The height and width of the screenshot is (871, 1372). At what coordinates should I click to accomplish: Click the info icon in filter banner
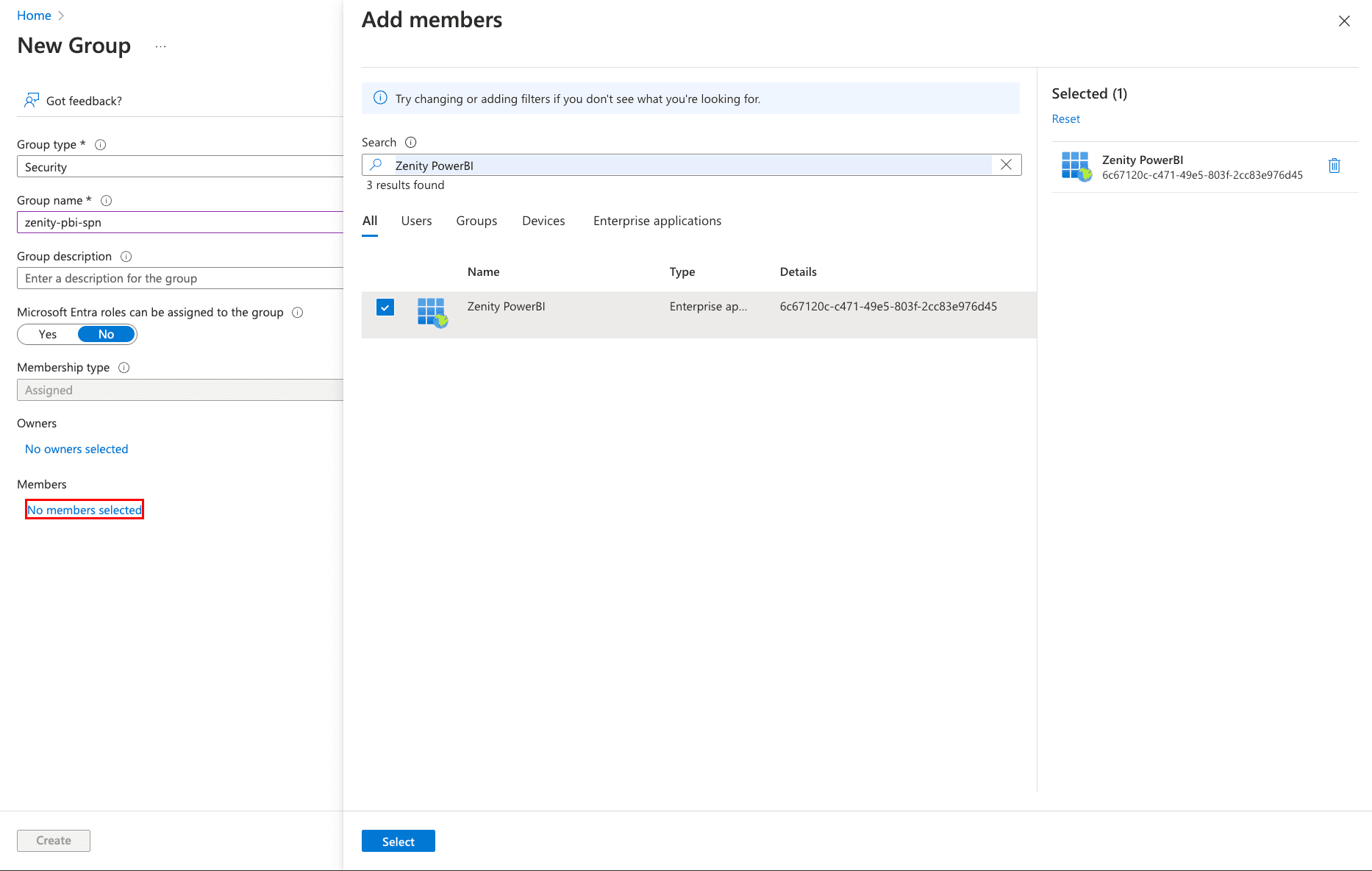coord(380,98)
